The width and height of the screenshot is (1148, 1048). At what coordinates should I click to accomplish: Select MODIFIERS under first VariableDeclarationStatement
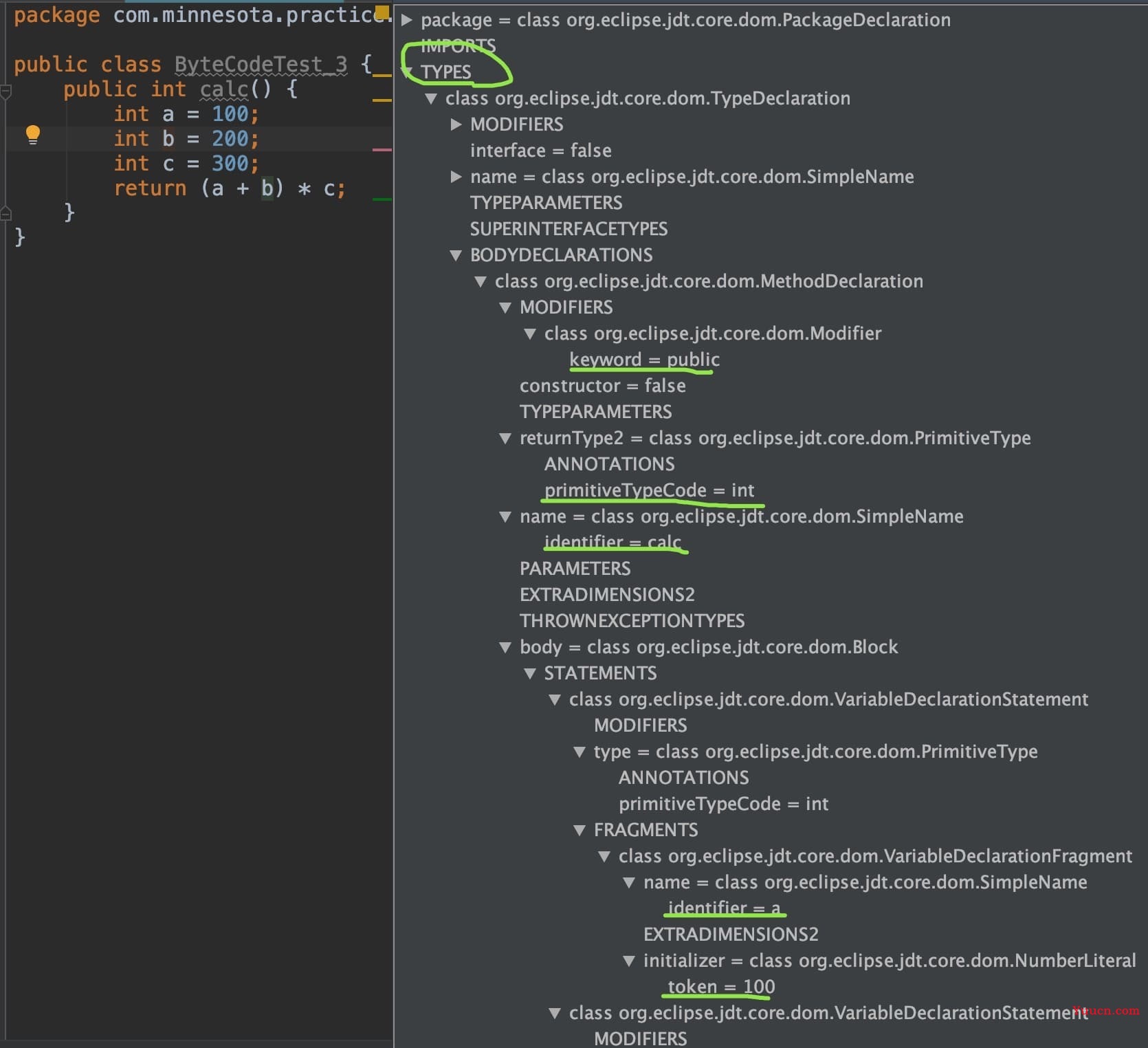click(640, 725)
